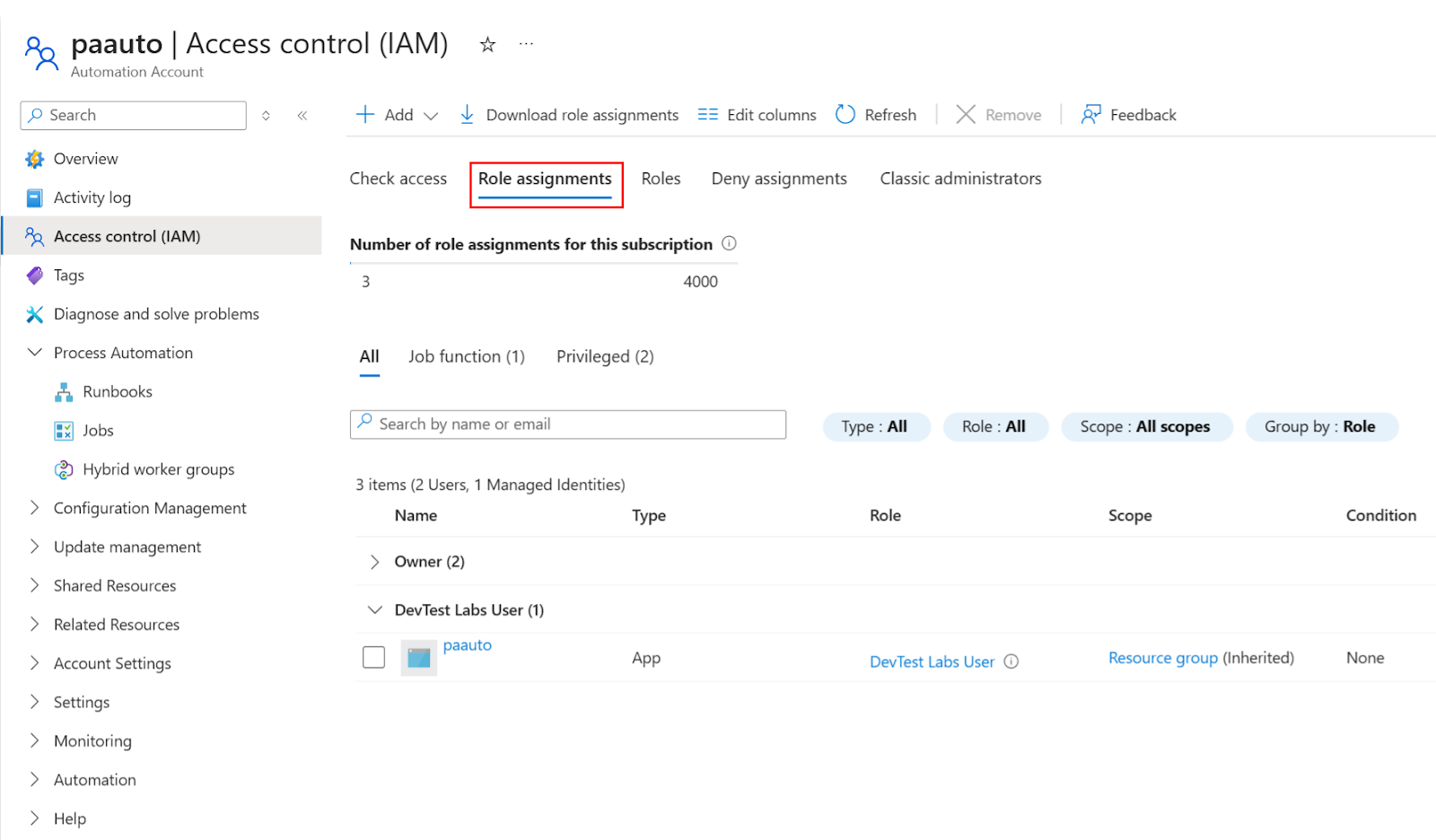Image resolution: width=1436 pixels, height=840 pixels.
Task: Click the Scope column header
Action: click(1130, 515)
